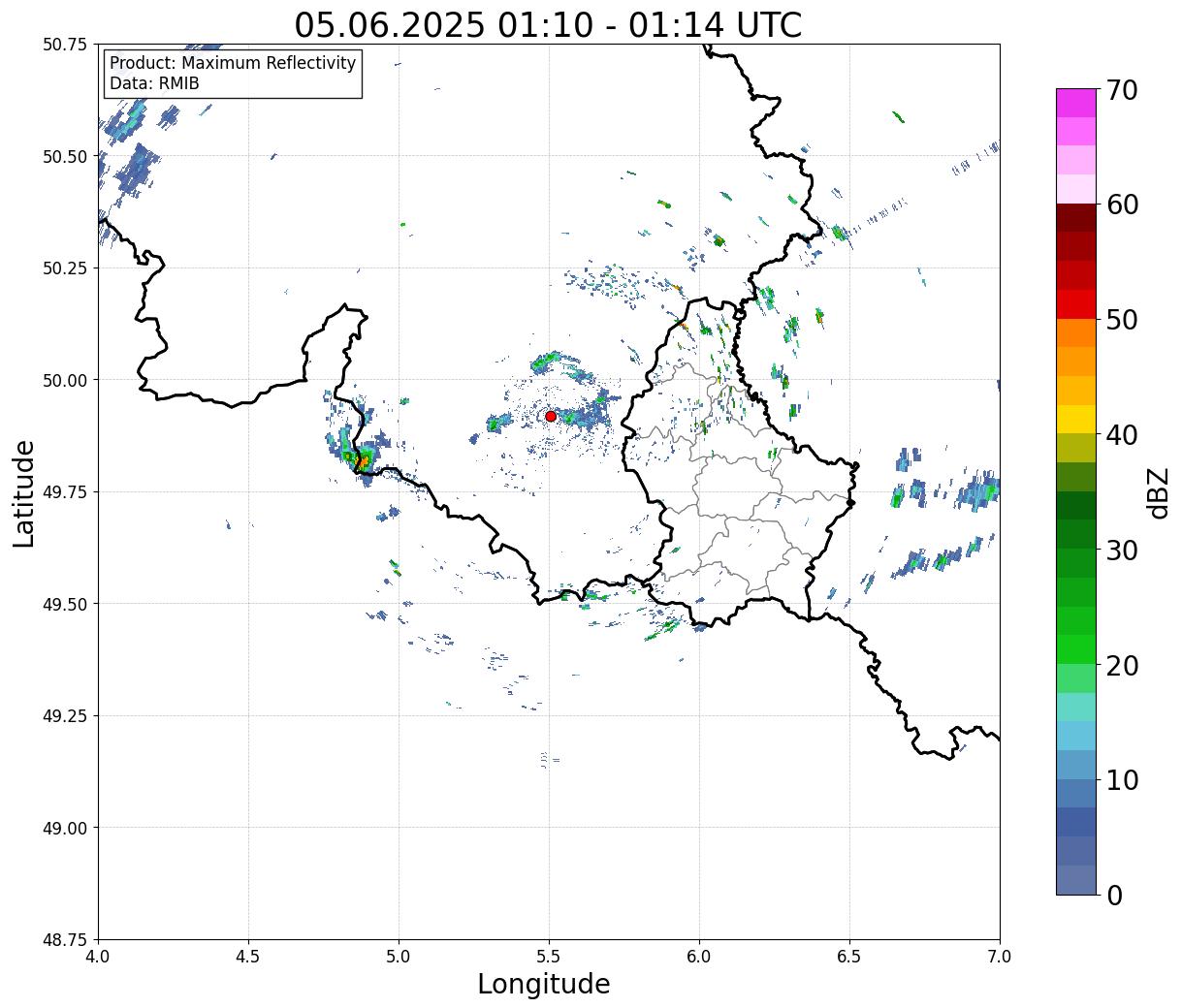1182x1008 pixels.
Task: Click the dark maroon colorbar swatch below 60
Action: tap(1076, 218)
